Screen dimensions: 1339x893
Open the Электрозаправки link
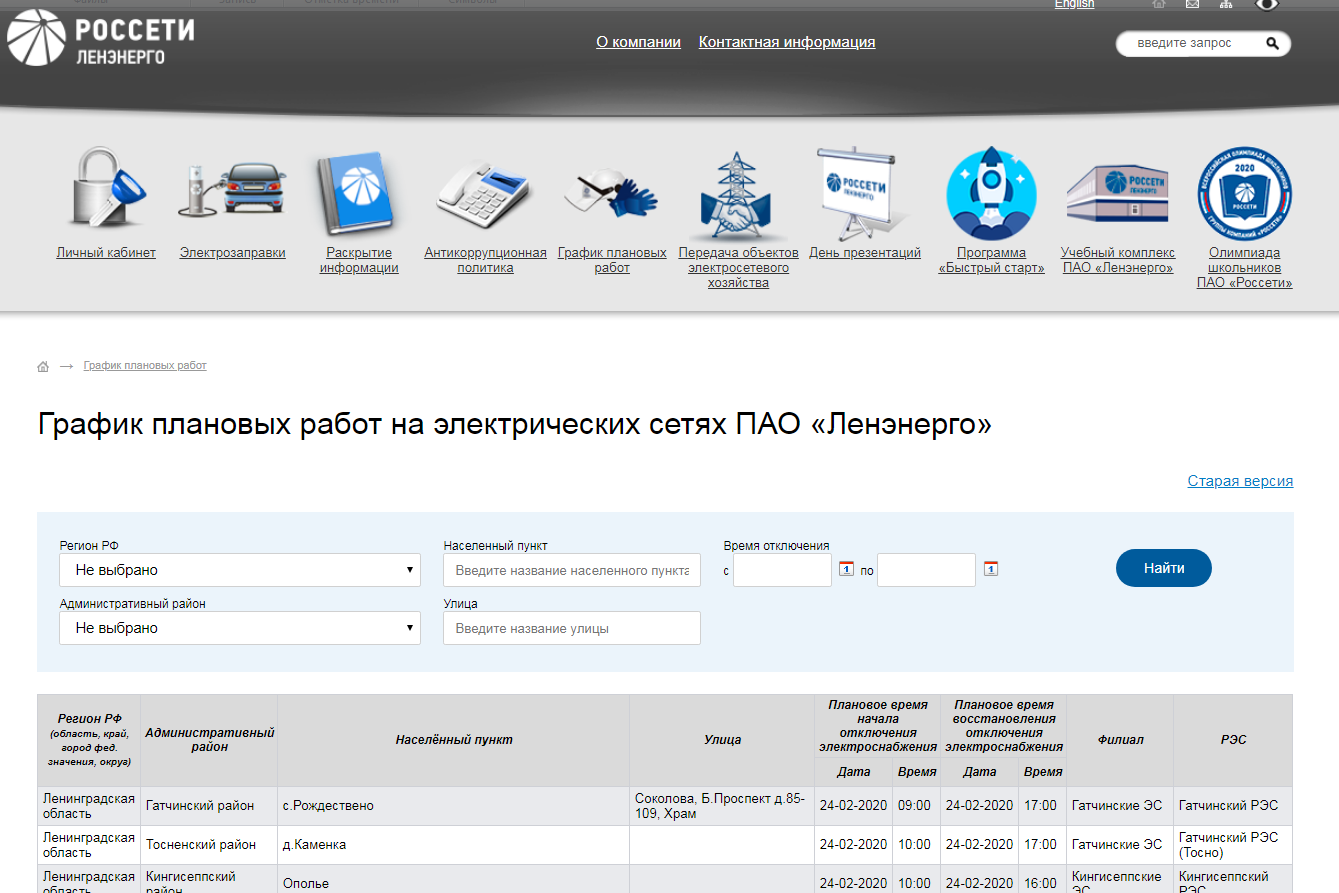[x=233, y=253]
